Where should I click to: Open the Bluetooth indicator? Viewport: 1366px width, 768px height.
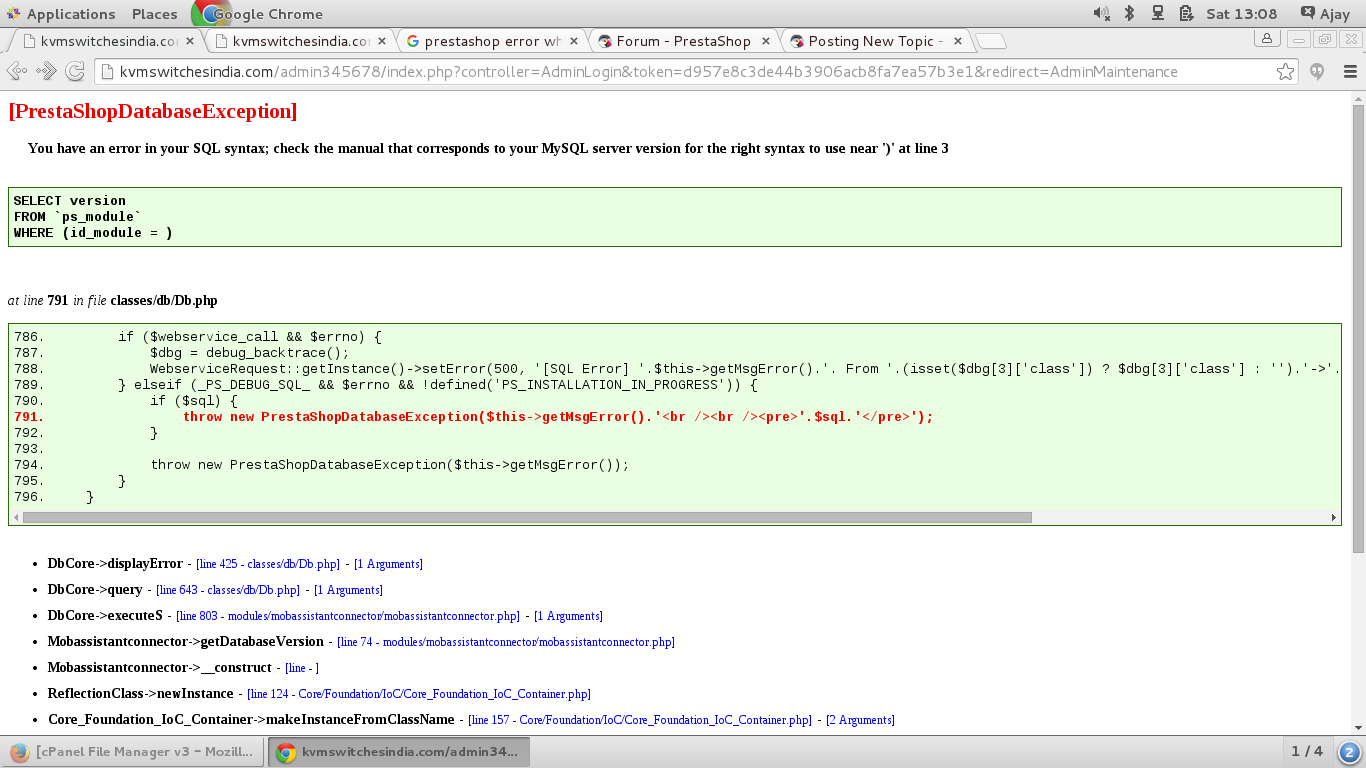[x=1130, y=14]
